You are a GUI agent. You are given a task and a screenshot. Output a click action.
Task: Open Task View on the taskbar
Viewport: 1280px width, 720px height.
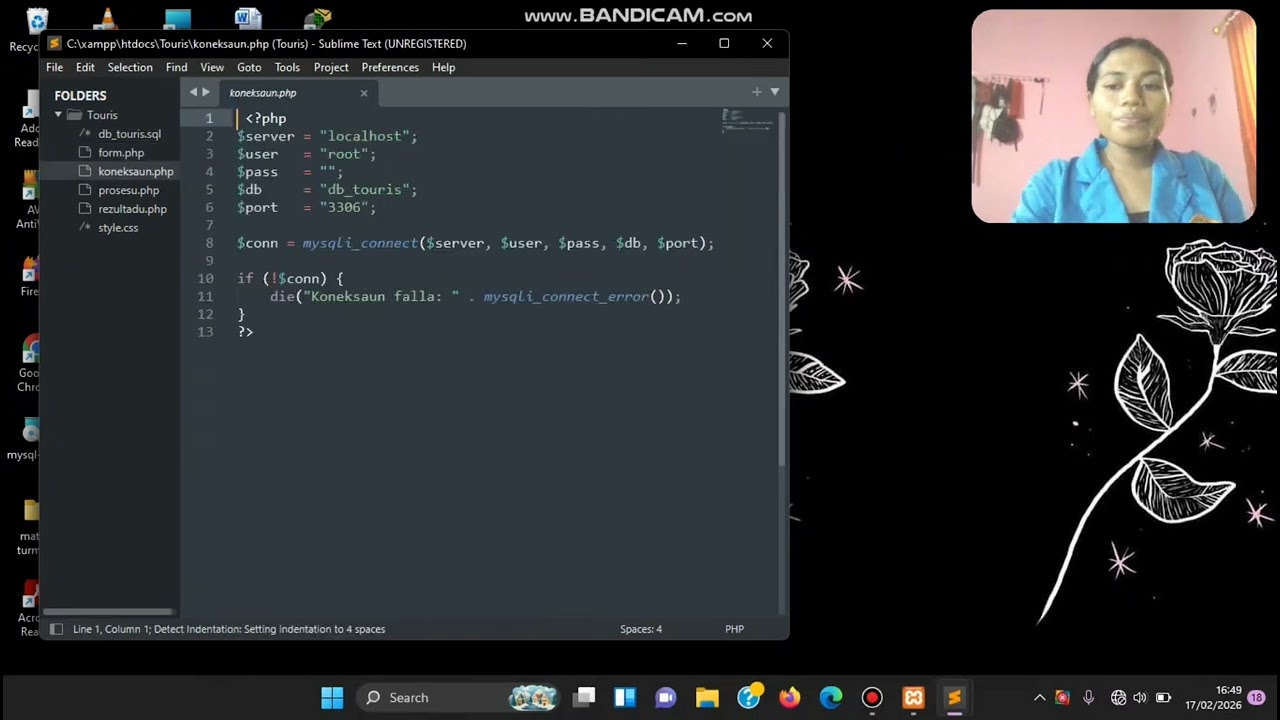tap(584, 697)
